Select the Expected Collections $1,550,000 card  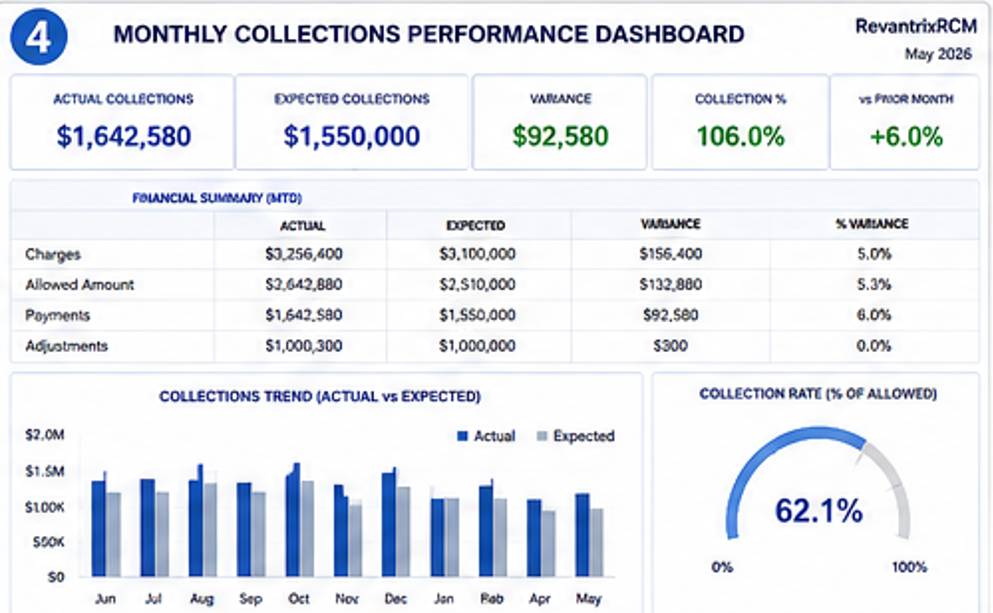351,122
